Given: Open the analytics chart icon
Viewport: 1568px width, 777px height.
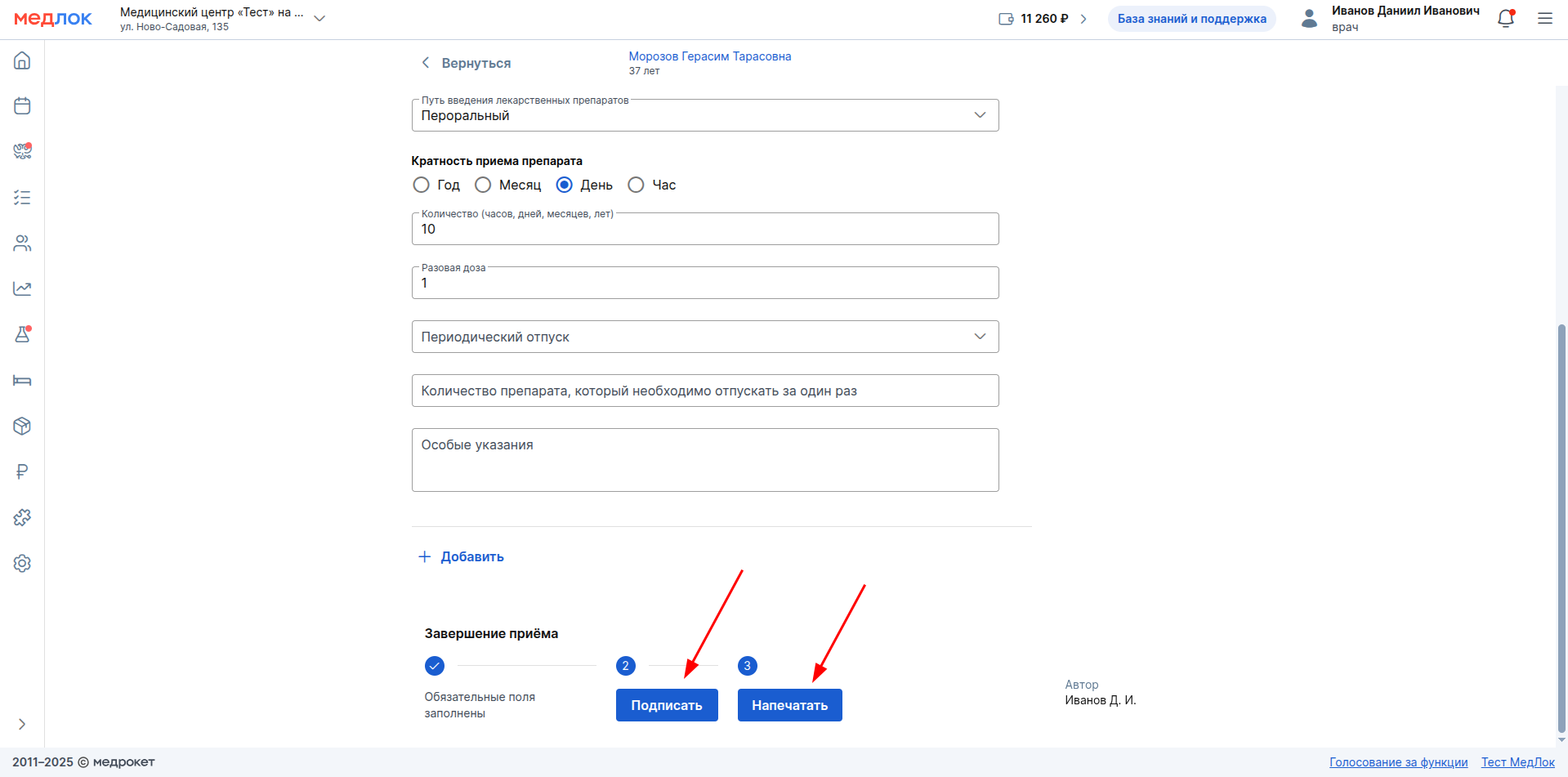Looking at the screenshot, I should (x=22, y=289).
